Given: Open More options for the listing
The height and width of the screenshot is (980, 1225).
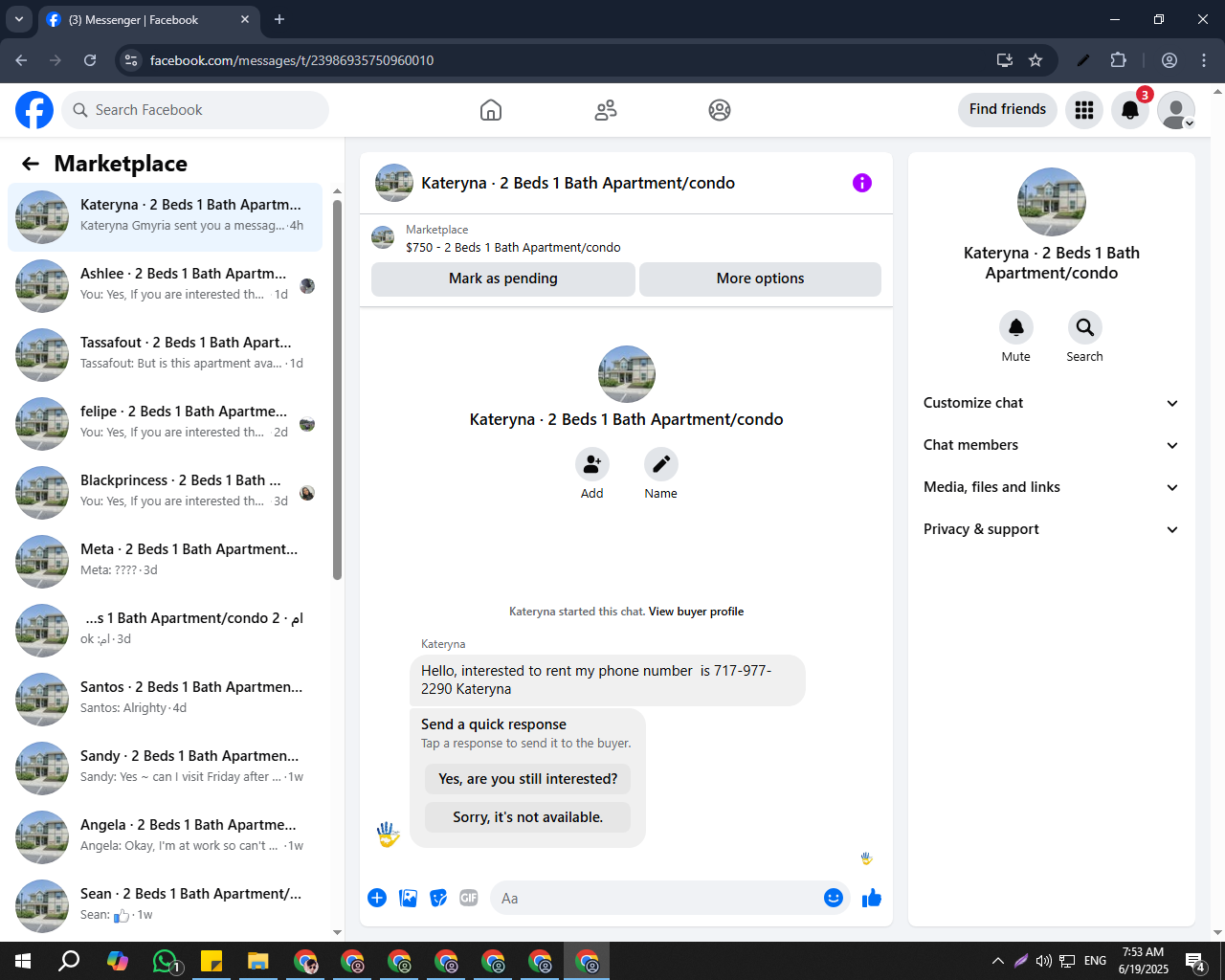Looking at the screenshot, I should (760, 278).
